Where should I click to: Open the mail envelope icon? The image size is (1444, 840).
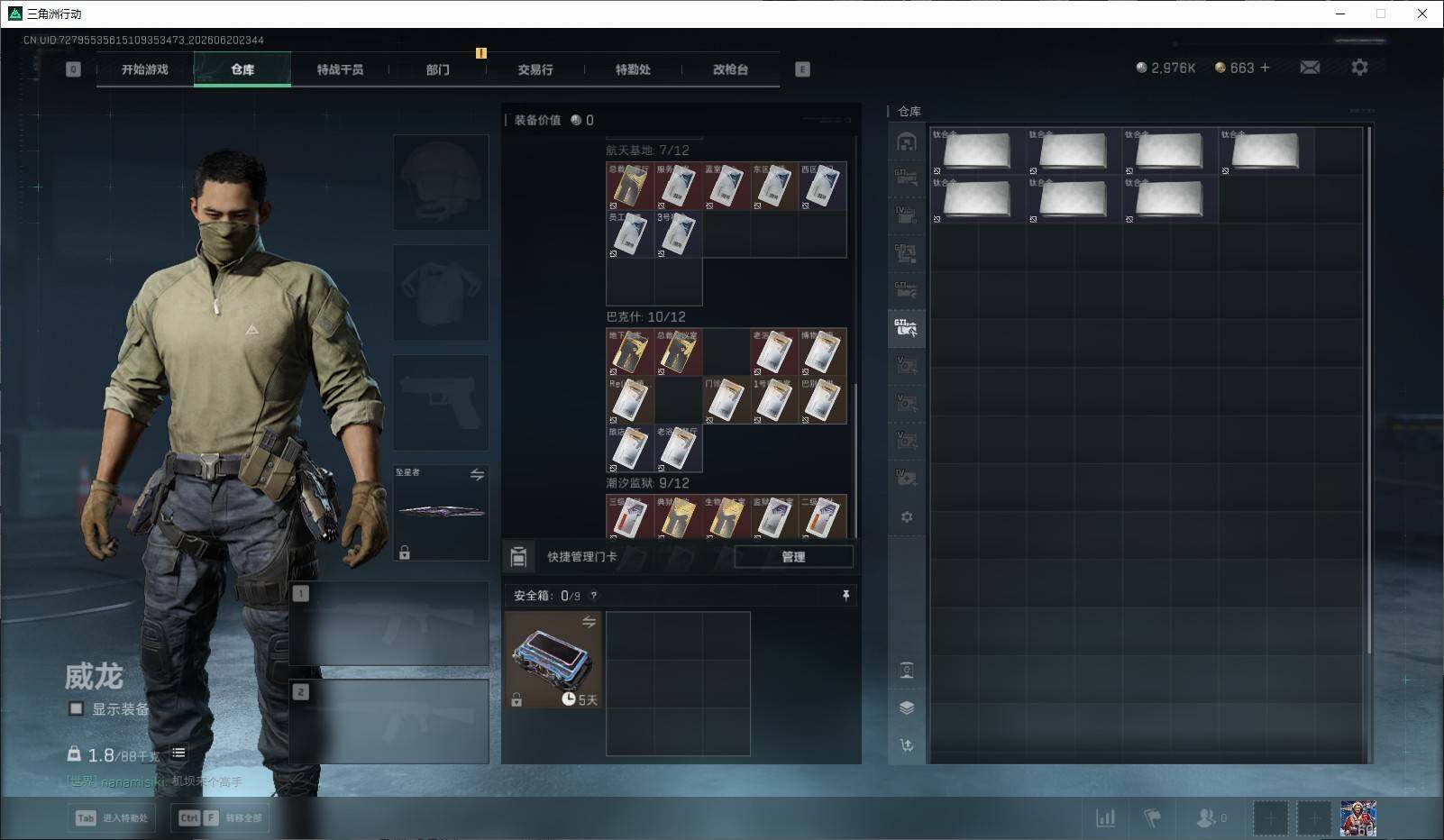tap(1310, 68)
